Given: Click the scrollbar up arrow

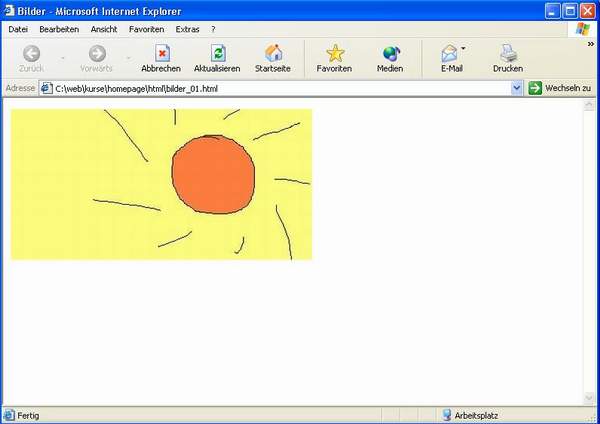Looking at the screenshot, I should coord(589,105).
